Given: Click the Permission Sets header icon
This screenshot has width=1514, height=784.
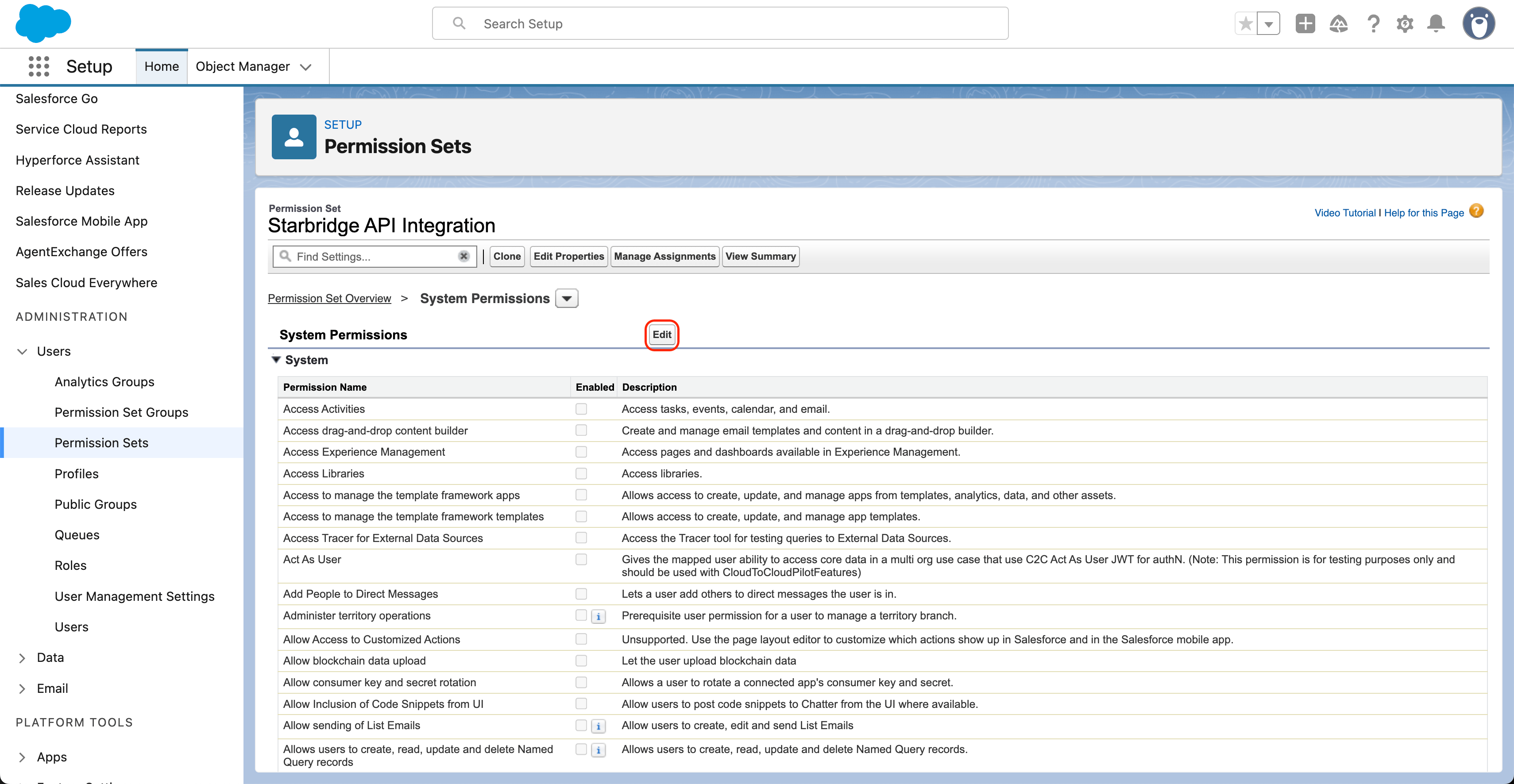Looking at the screenshot, I should tap(294, 137).
